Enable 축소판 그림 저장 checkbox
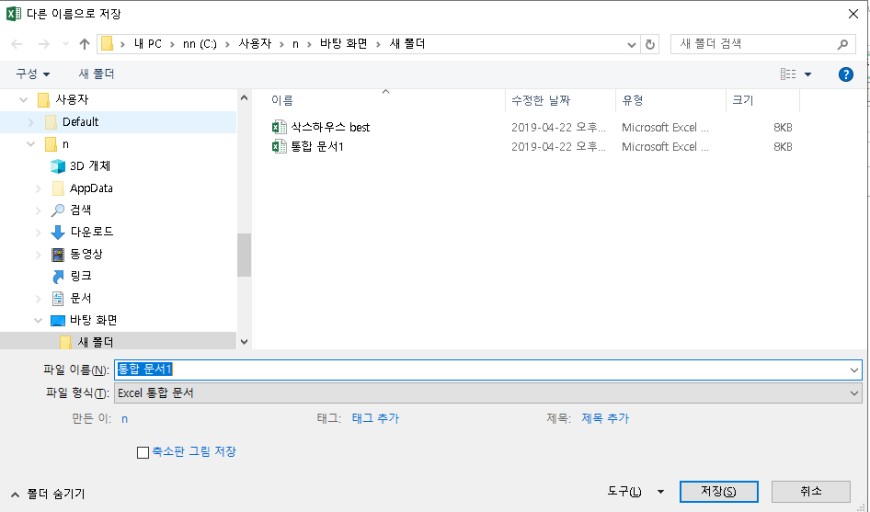Screen dimensions: 870x512 point(143,453)
